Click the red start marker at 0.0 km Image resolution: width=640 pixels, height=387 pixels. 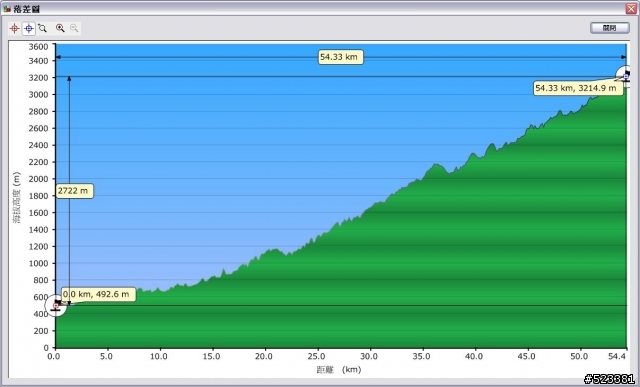tap(56, 305)
